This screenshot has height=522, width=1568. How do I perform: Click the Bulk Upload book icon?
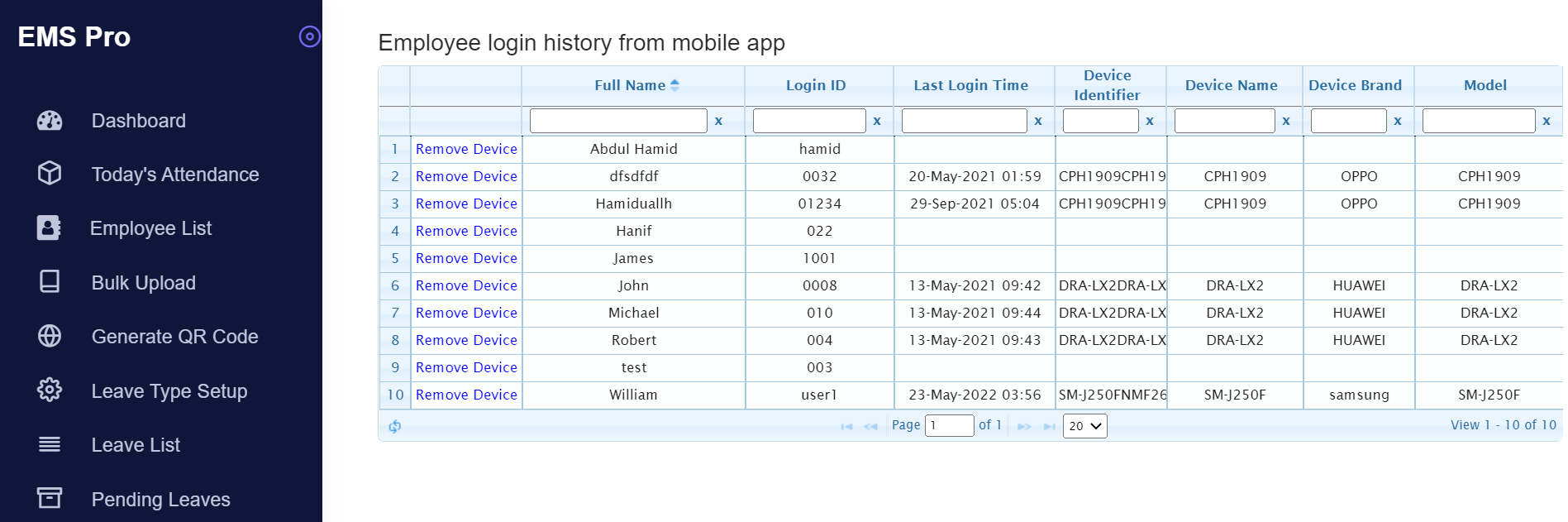point(50,281)
